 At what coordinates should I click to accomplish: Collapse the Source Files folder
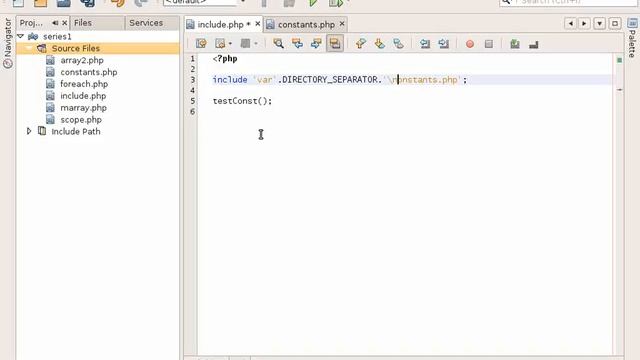(x=29, y=48)
